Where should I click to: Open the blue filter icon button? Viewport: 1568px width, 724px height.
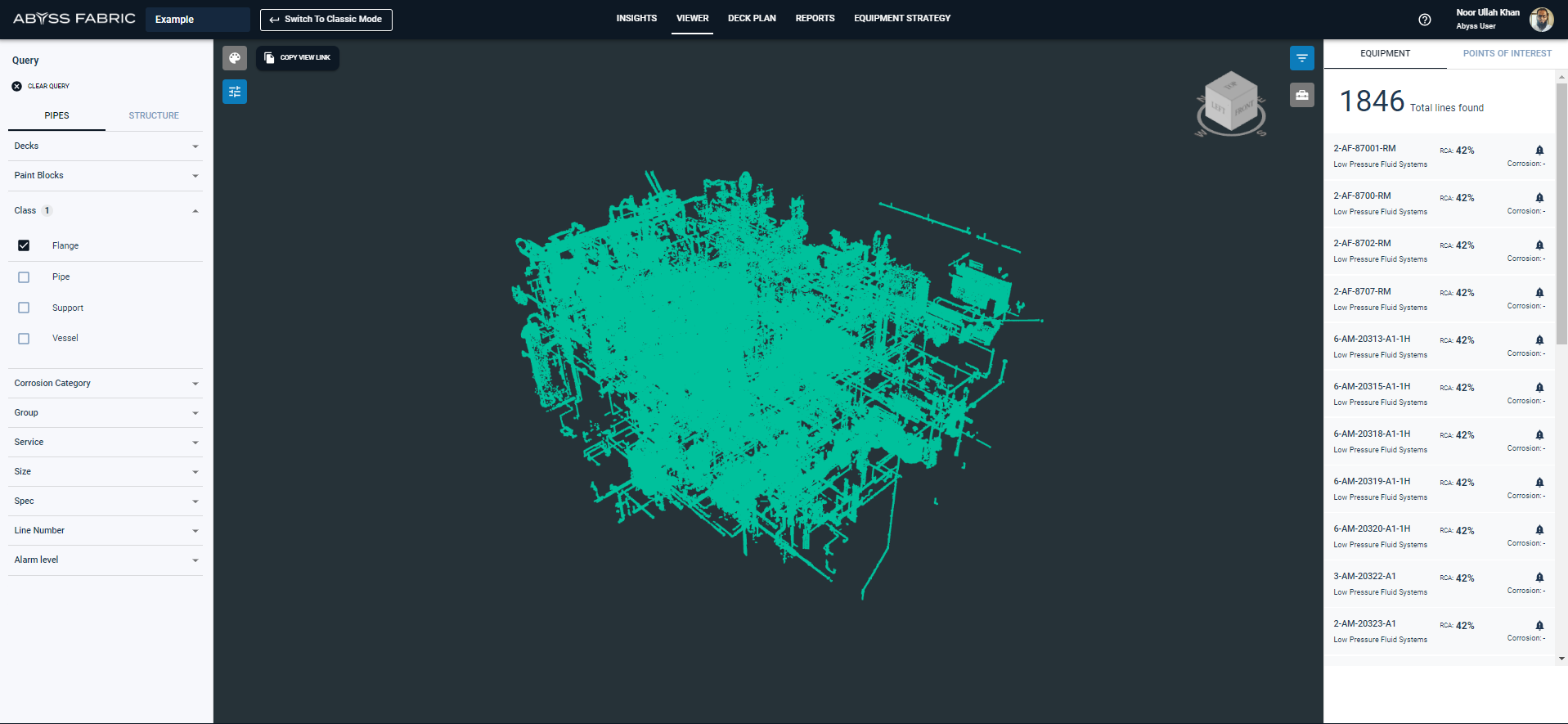1301,58
